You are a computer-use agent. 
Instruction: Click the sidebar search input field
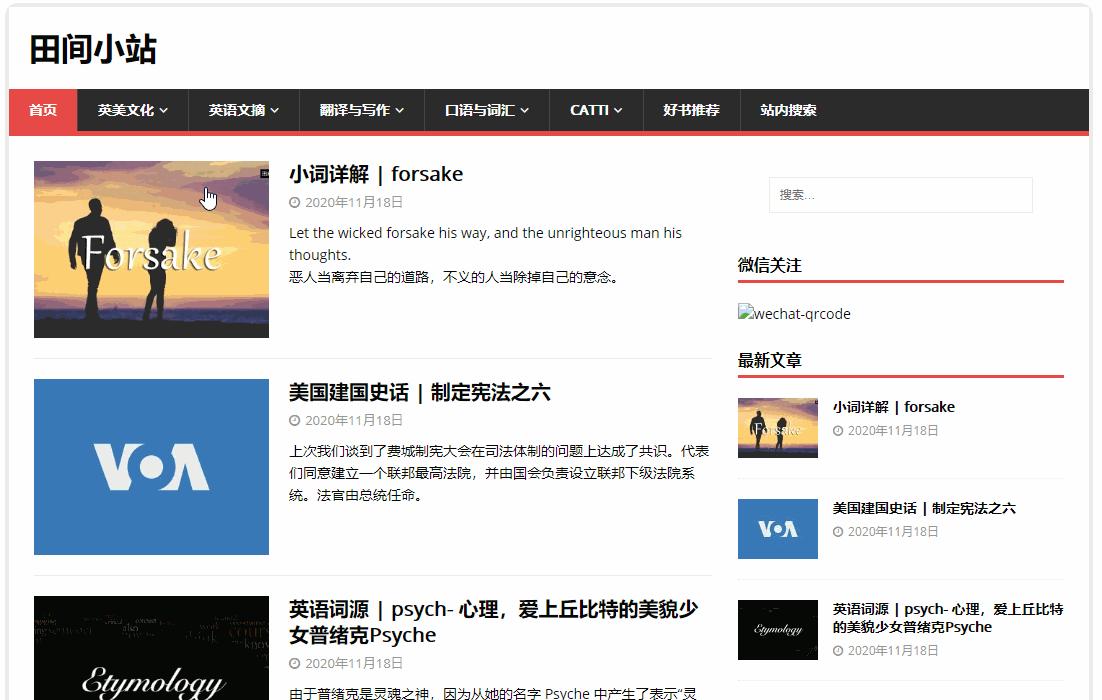point(900,195)
